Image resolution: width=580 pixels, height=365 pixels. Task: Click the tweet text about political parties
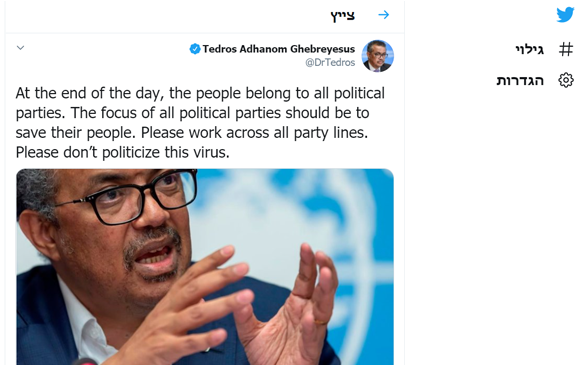point(200,122)
